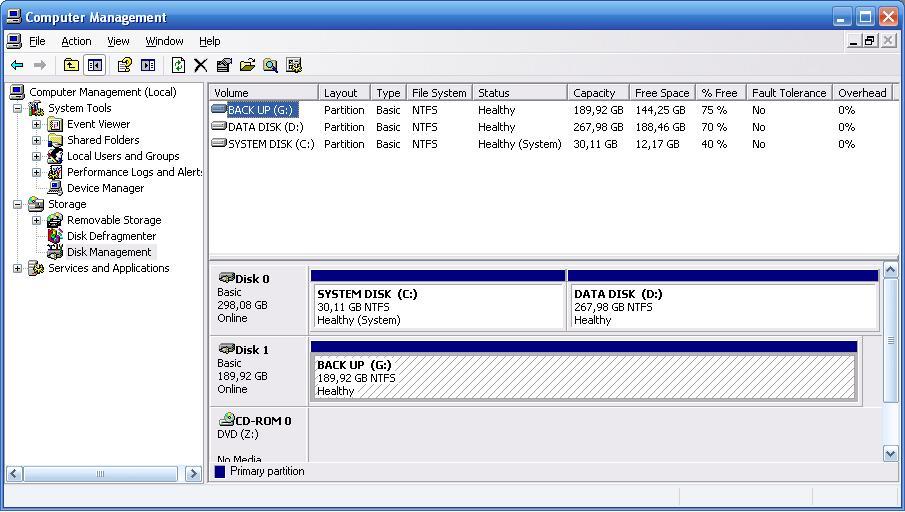Click the CD-ROM 0 drive icon
905x512 pixels.
click(x=227, y=420)
